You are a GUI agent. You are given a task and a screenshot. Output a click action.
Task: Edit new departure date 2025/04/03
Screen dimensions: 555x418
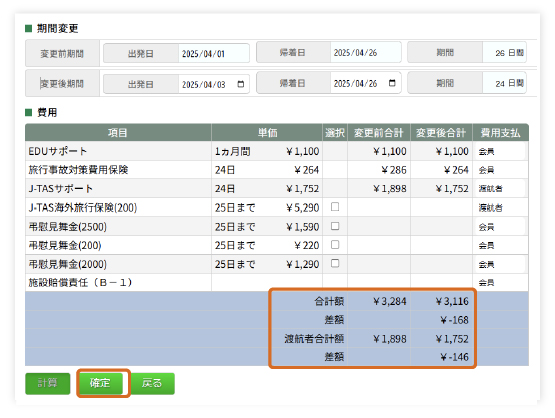[214, 84]
